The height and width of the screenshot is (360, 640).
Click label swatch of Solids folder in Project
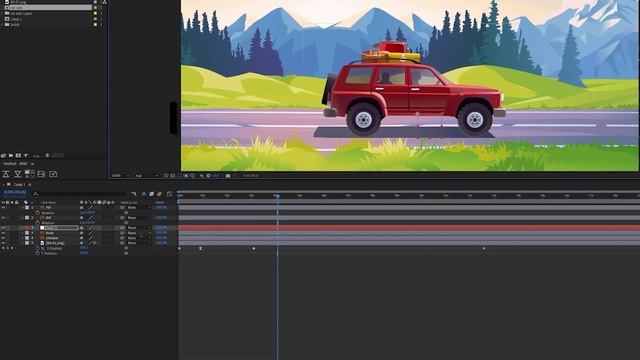pos(96,24)
